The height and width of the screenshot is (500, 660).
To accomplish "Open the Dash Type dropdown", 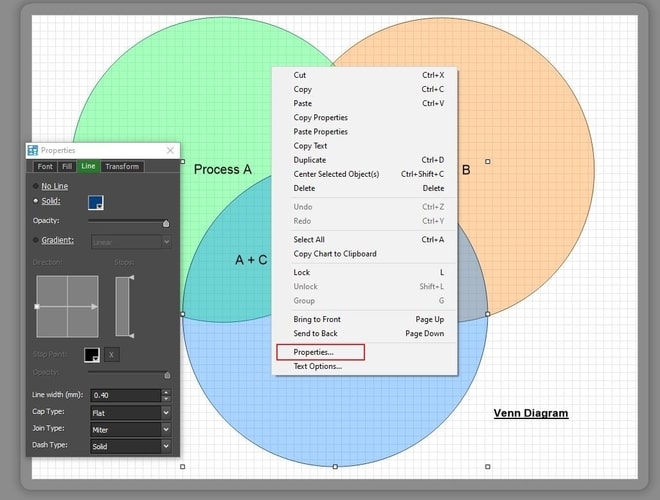I will (131, 446).
